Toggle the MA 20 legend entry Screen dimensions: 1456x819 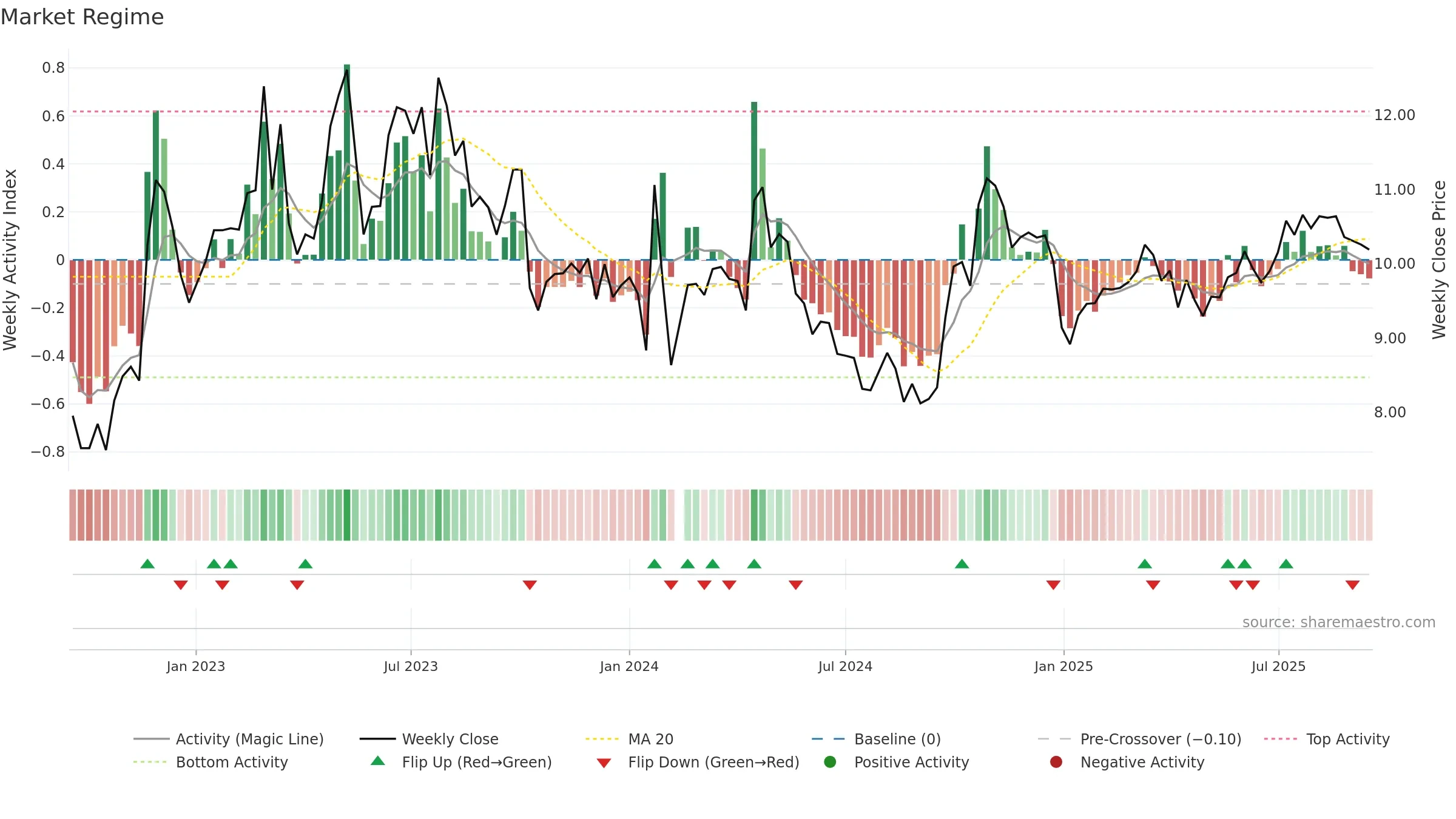[x=629, y=739]
